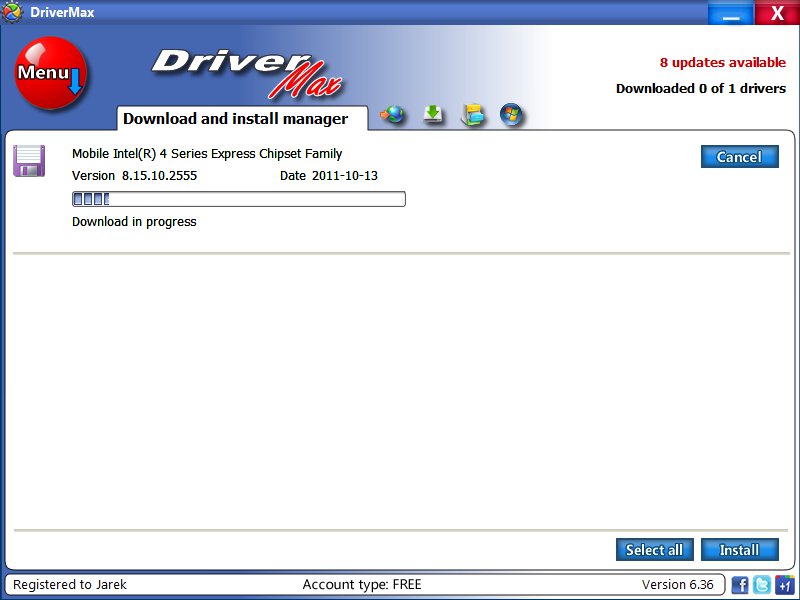
Task: Click Version 6.36 label
Action: click(x=678, y=584)
